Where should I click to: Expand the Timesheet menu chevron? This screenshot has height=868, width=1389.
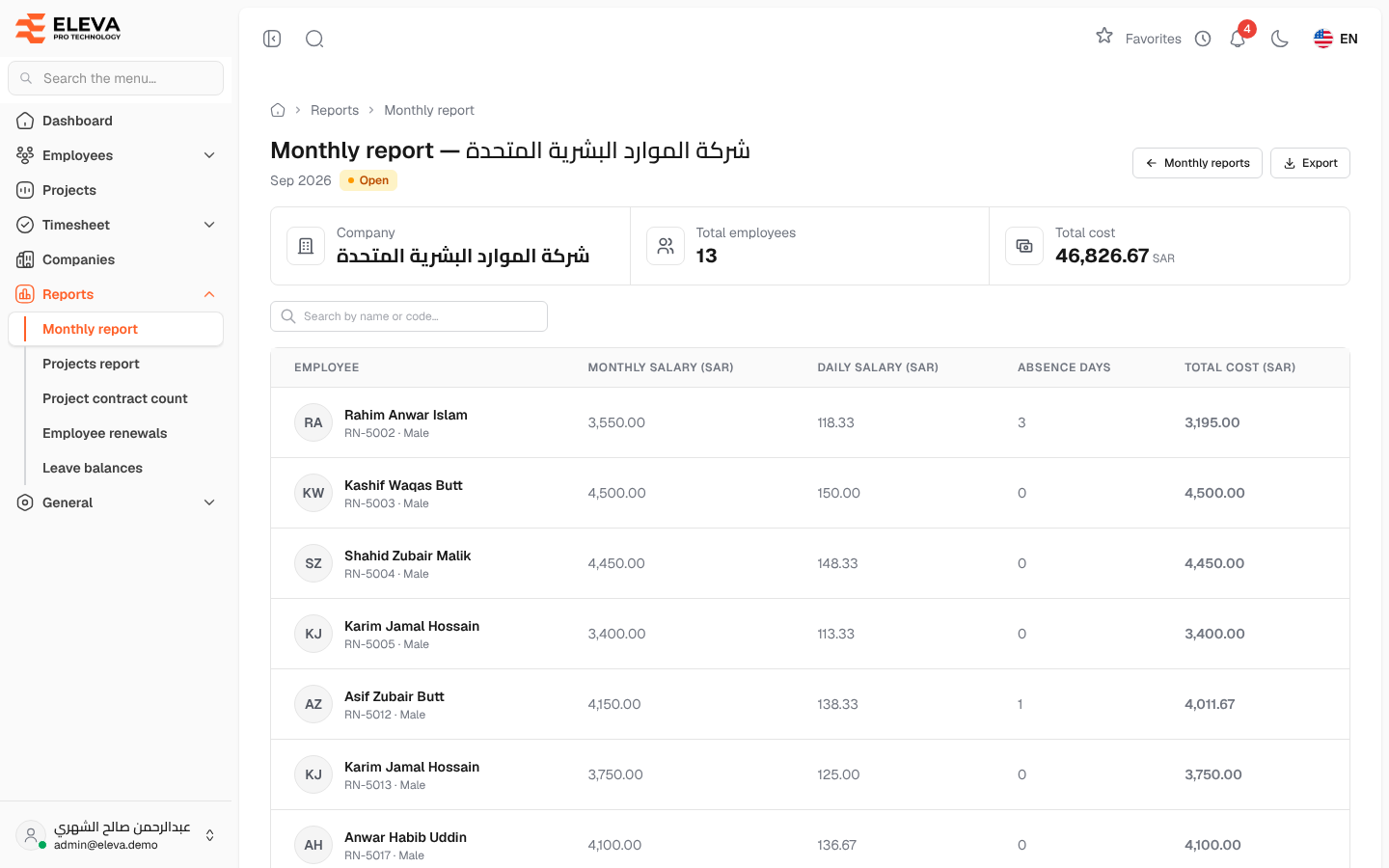(x=209, y=225)
